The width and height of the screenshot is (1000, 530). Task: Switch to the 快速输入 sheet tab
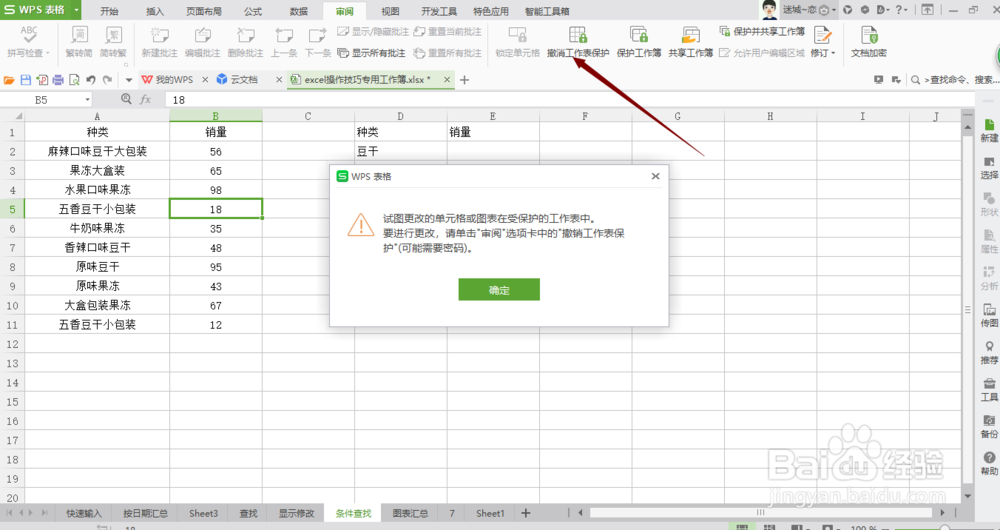click(84, 513)
